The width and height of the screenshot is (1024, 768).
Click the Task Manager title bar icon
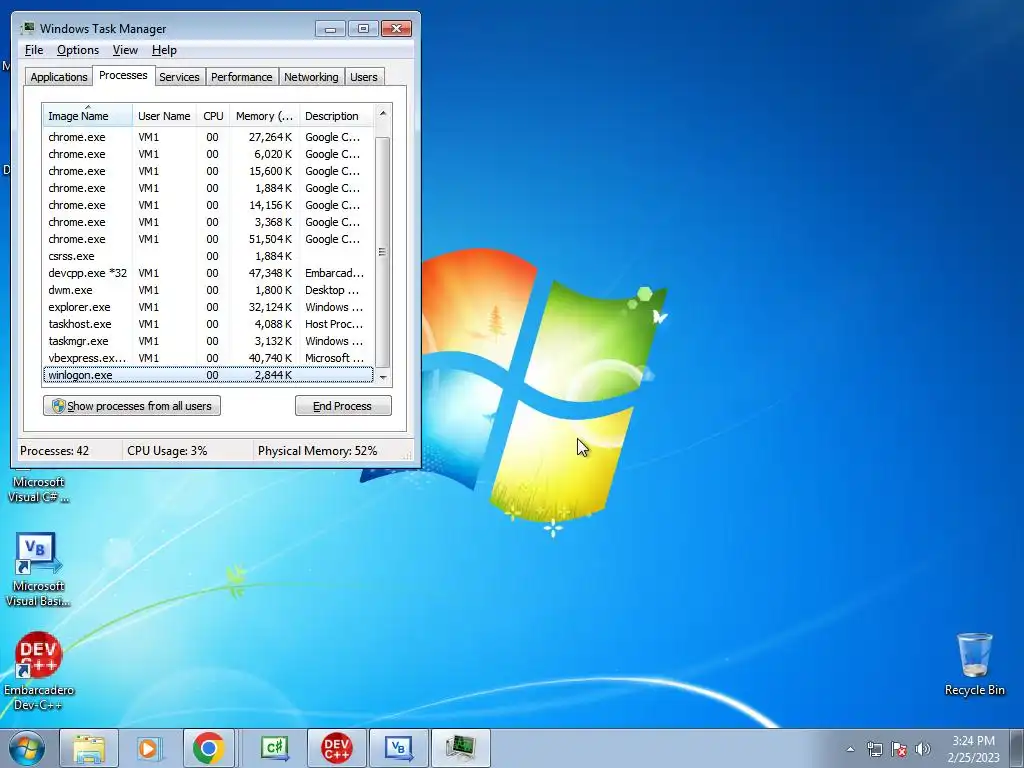tap(27, 29)
